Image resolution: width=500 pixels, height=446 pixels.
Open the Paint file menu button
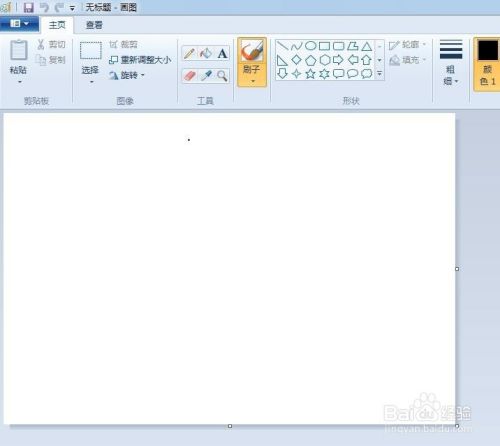click(x=19, y=24)
